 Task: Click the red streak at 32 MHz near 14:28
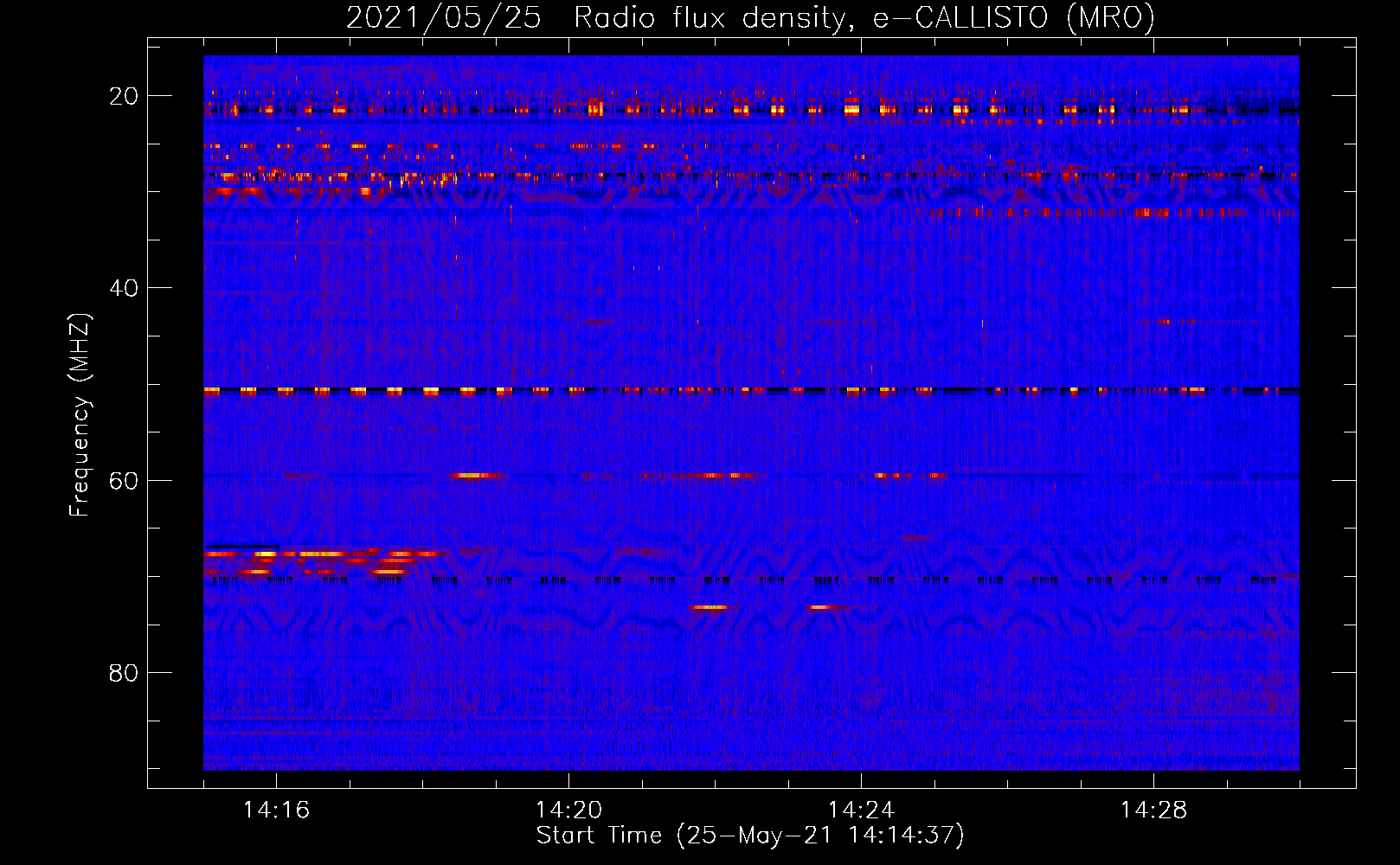tap(1155, 212)
